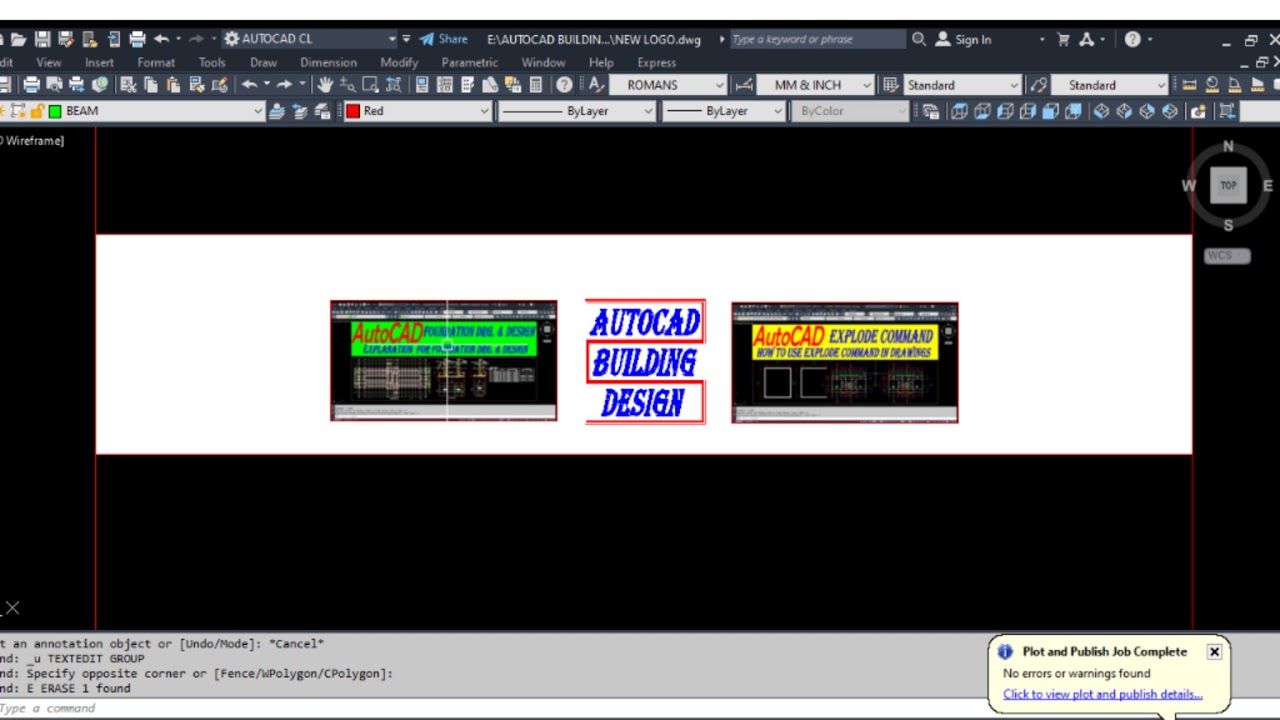Click the Dimension Style icon
This screenshot has width=1280, height=720.
744,85
